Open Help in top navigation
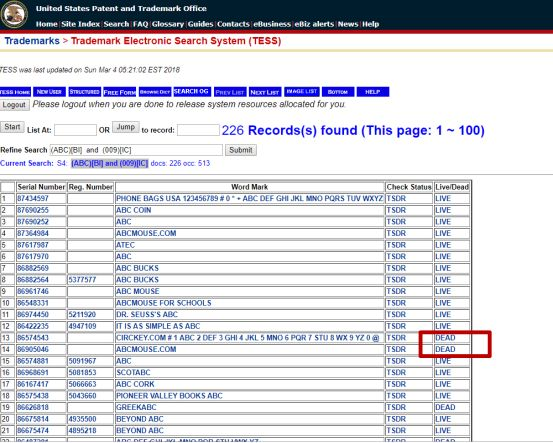553x443 pixels. tap(371, 24)
